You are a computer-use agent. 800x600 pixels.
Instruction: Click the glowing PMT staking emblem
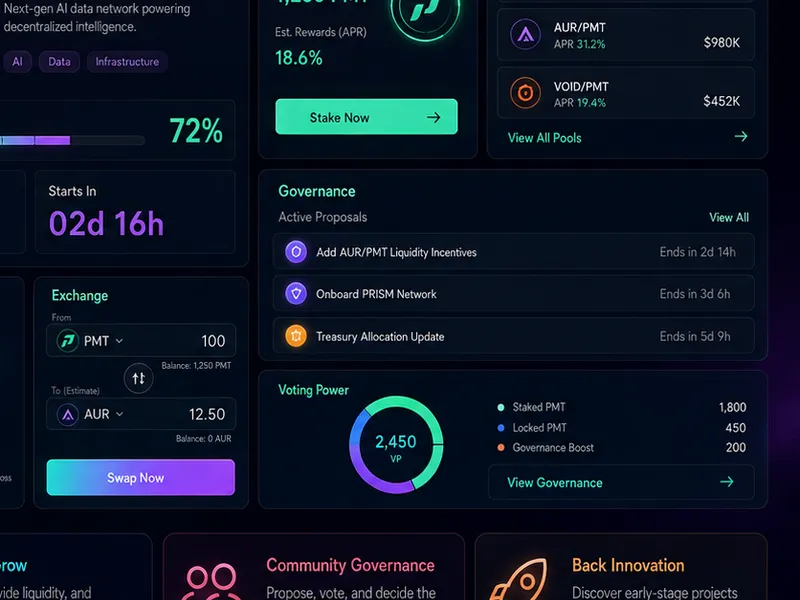[x=426, y=10]
